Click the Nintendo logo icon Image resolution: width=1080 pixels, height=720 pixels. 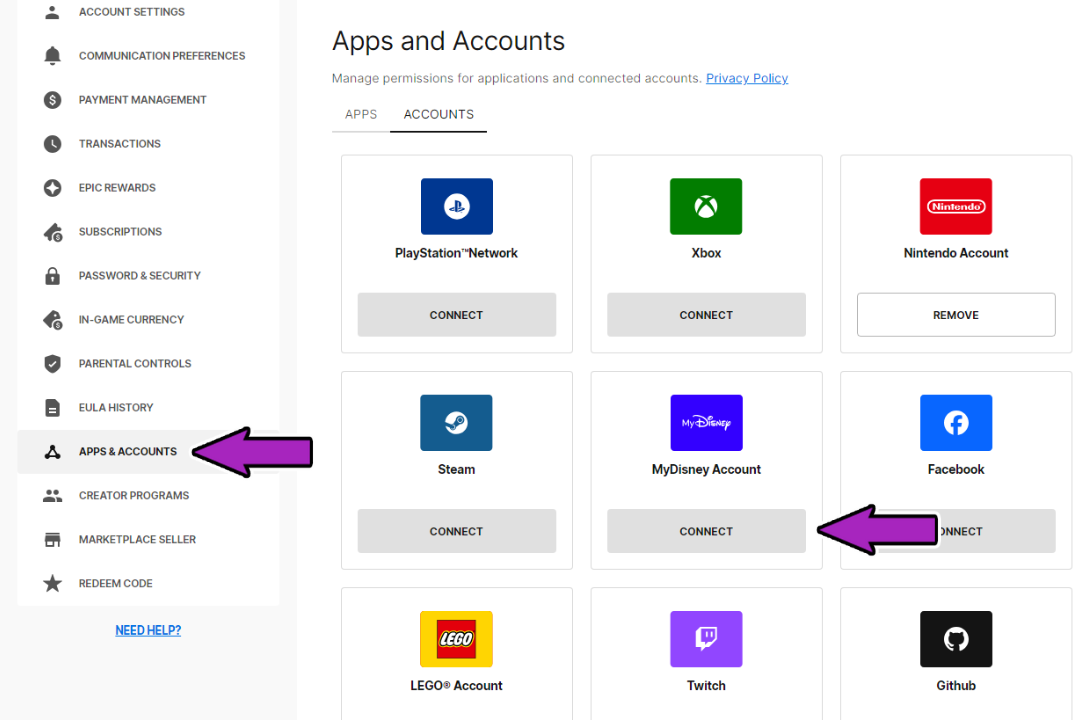click(x=955, y=207)
